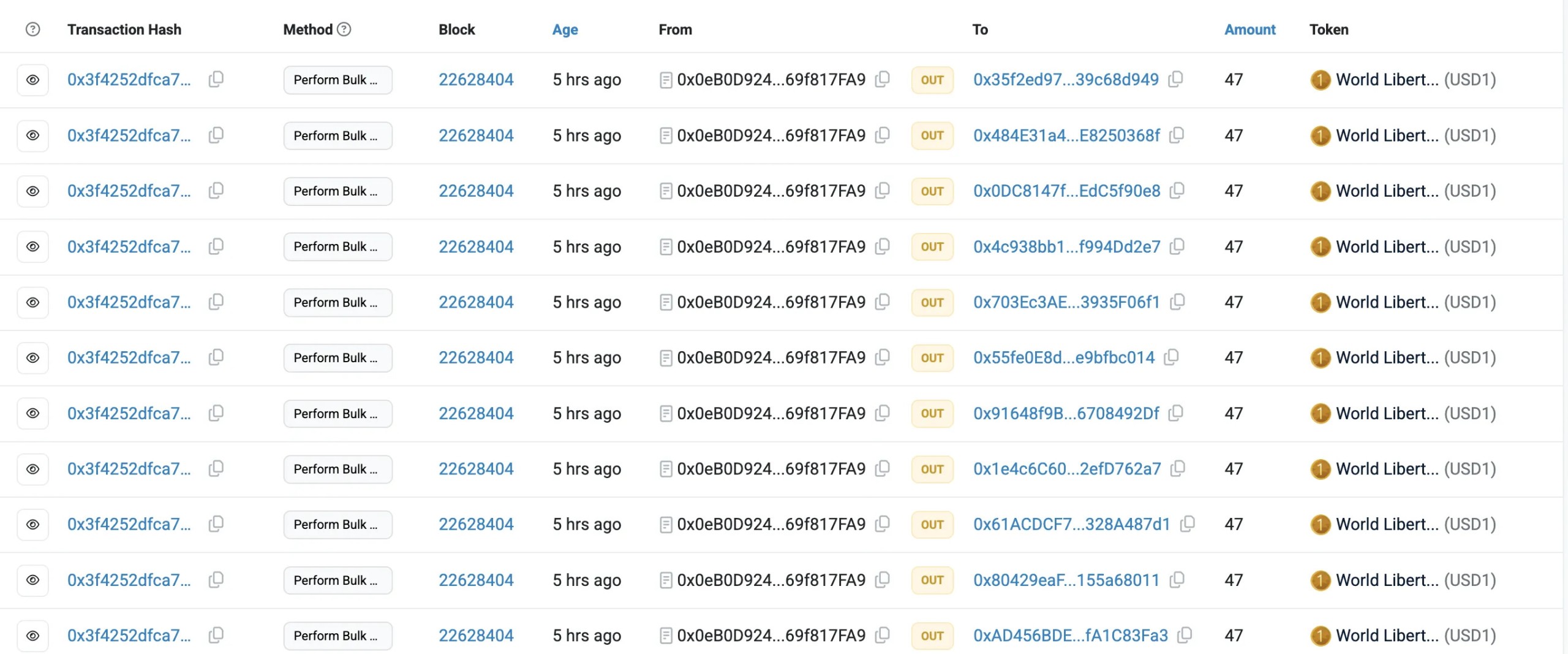Screen dimensions: 1568x654
Task: Show details via the eye icon in the fifth row
Action: (32, 302)
